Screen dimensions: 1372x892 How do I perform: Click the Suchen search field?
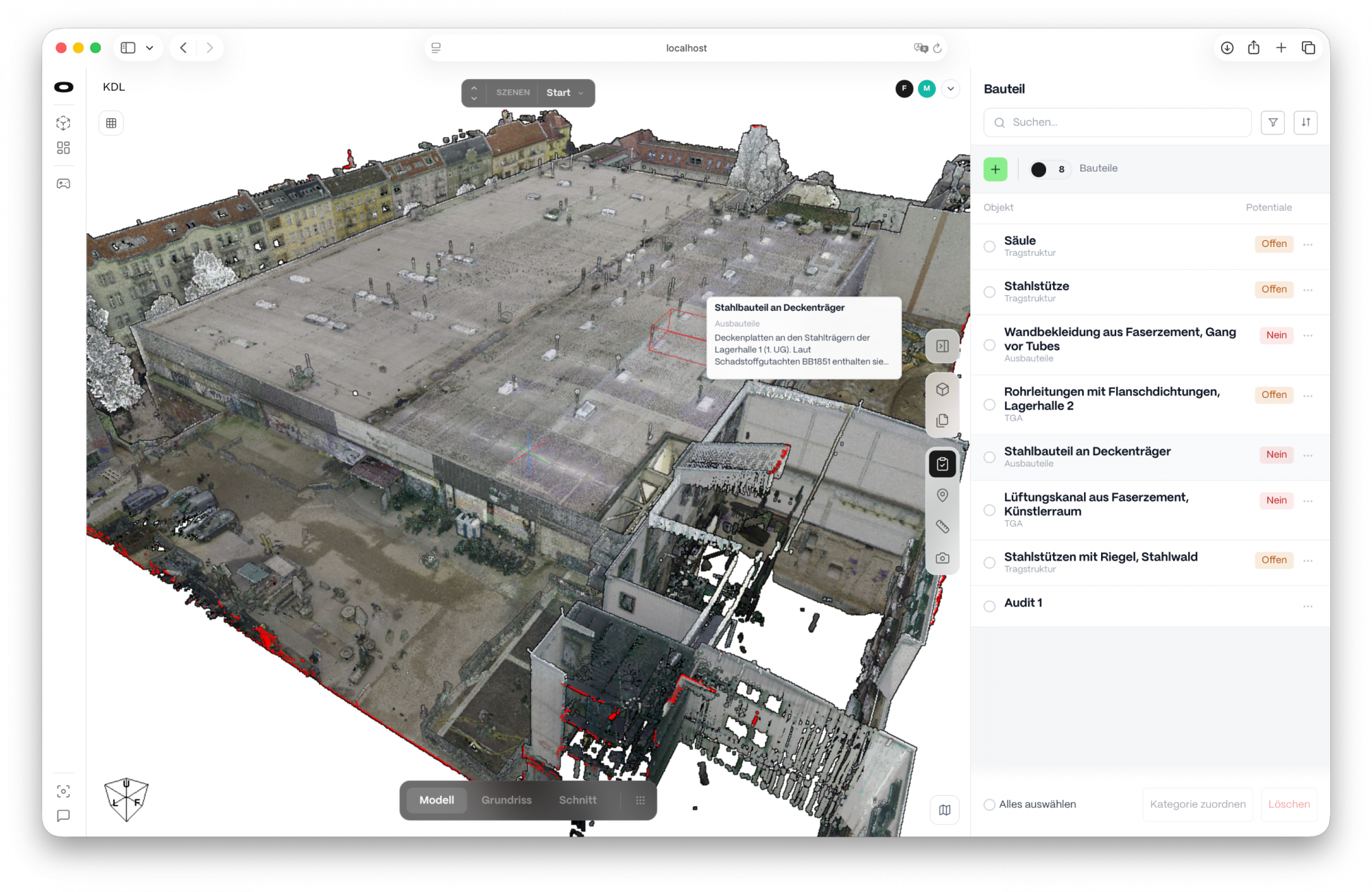pyautogui.click(x=1117, y=122)
